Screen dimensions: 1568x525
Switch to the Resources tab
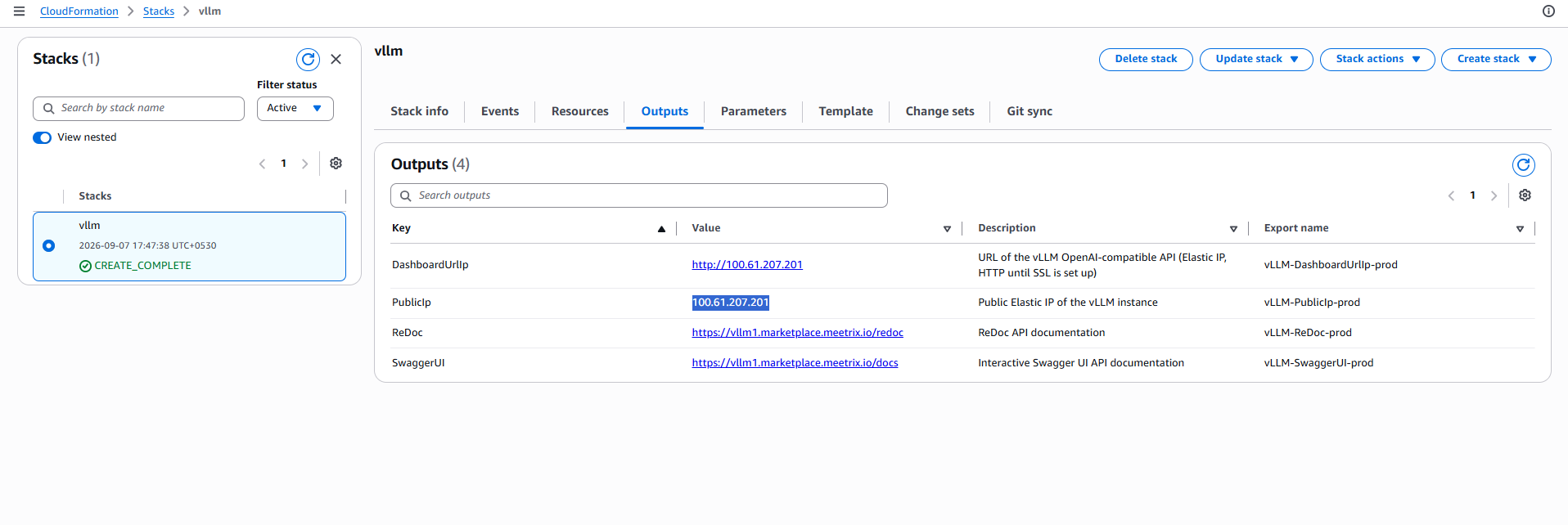pyautogui.click(x=579, y=111)
